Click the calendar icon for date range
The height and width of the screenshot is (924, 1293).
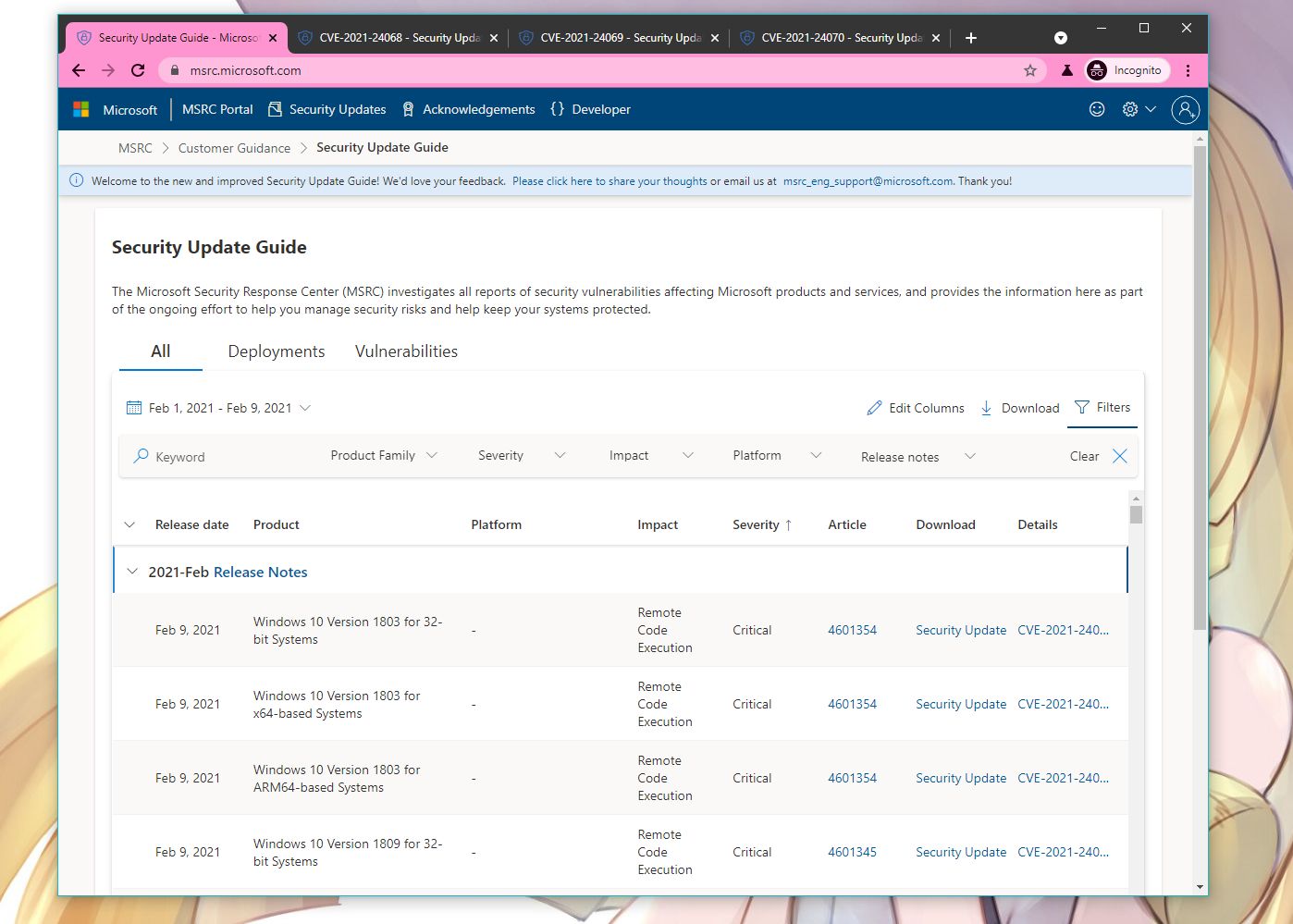pyautogui.click(x=134, y=408)
